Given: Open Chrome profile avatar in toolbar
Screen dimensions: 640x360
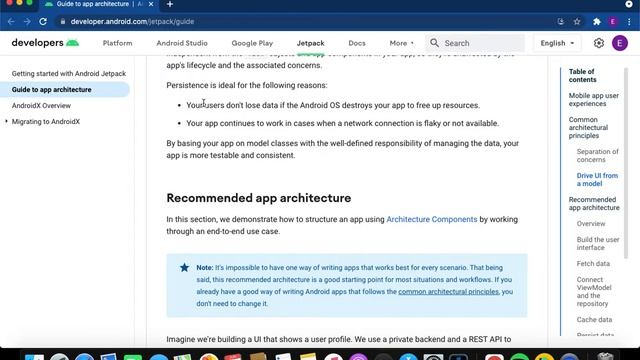Looking at the screenshot, I should click(x=613, y=22).
